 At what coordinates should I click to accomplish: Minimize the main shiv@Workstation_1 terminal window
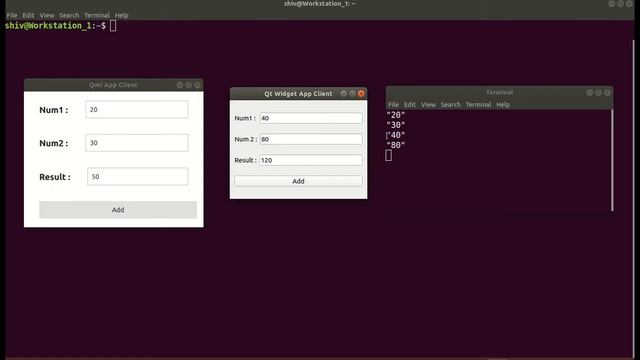point(611,4)
